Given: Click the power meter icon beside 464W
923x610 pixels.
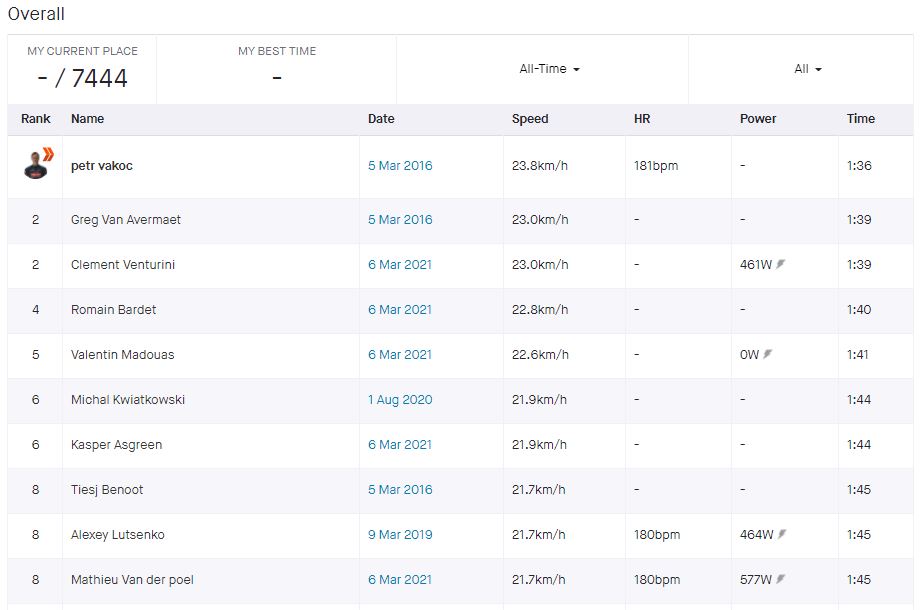Looking at the screenshot, I should click(x=782, y=535).
